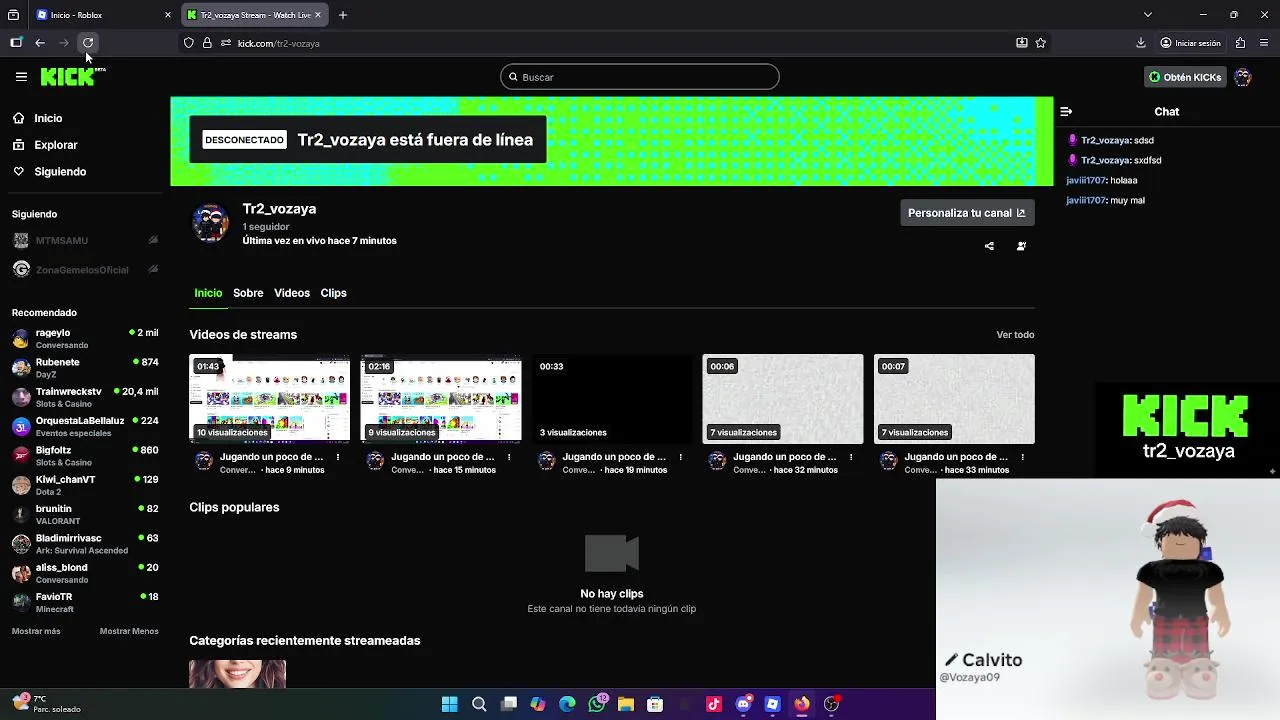Click Personaliza tu canal button

coord(967,213)
